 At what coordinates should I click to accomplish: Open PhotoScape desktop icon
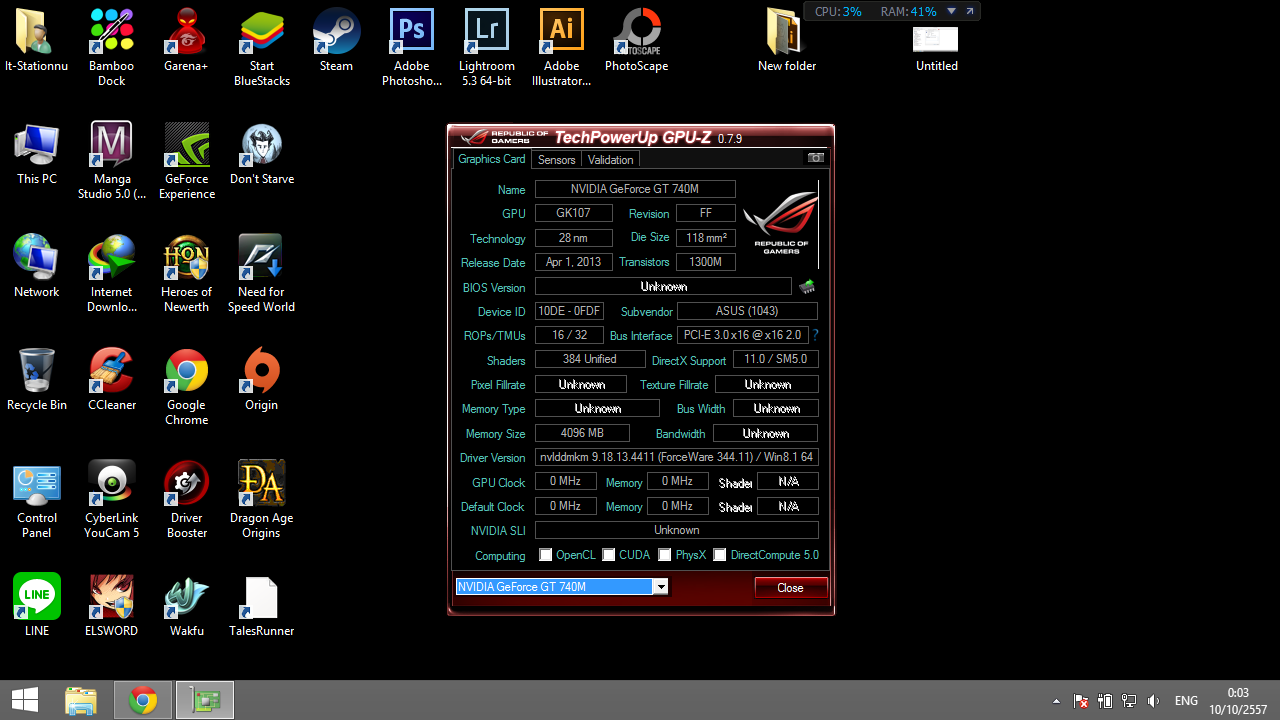click(x=637, y=41)
